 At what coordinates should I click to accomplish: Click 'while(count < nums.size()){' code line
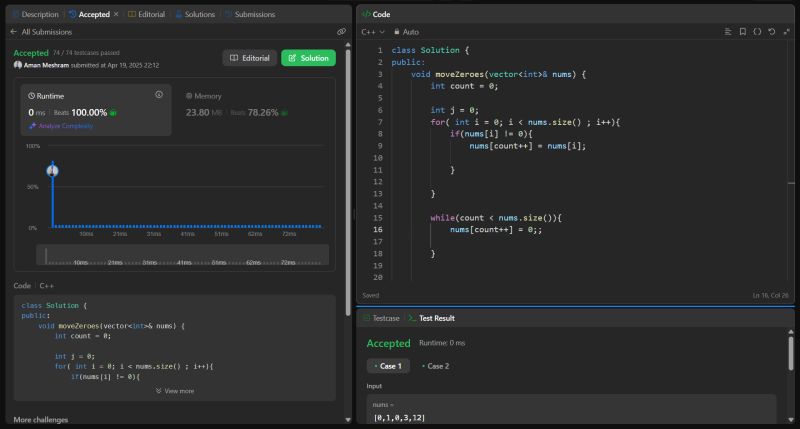point(496,218)
